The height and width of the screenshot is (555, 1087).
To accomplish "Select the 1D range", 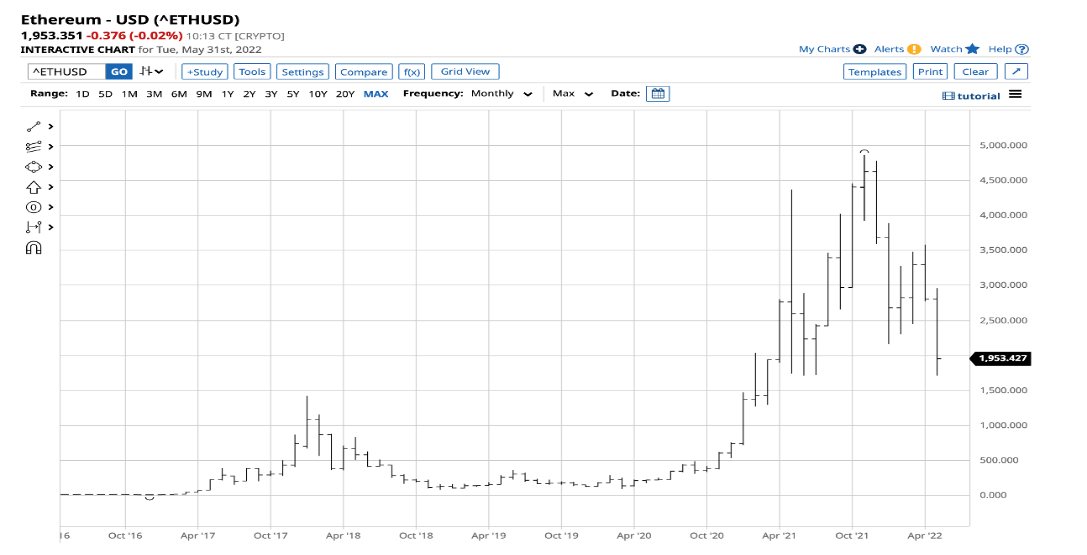I will [82, 94].
